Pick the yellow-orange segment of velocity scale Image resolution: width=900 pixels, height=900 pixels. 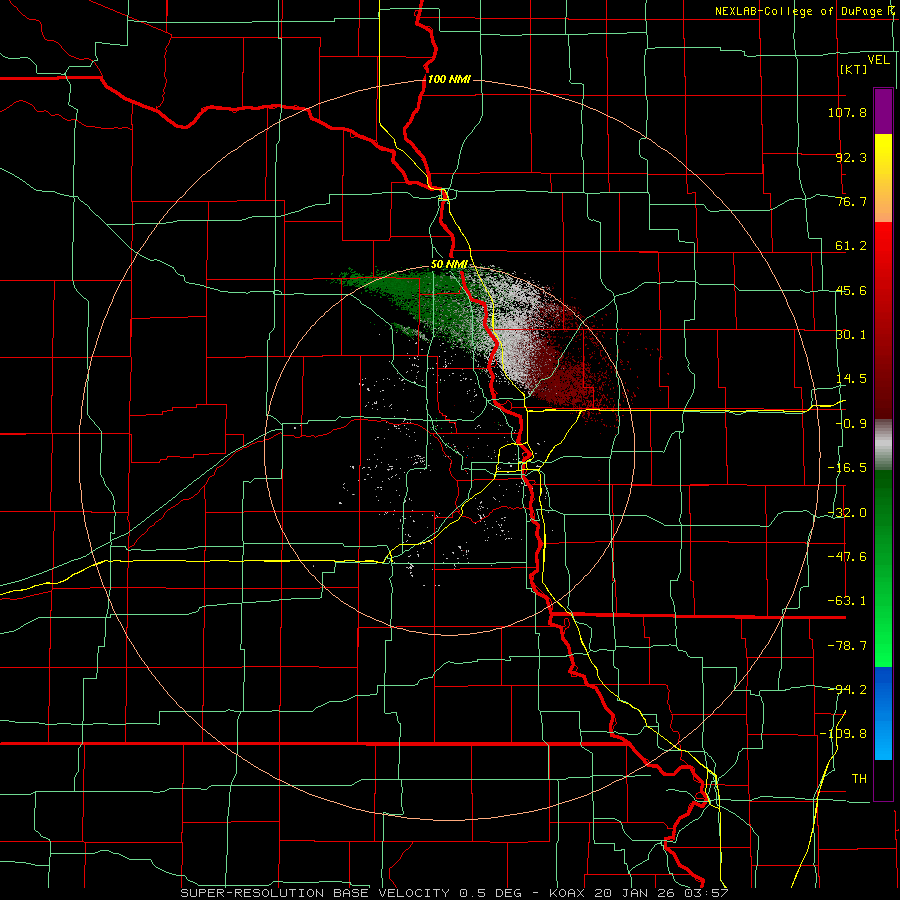(x=883, y=178)
